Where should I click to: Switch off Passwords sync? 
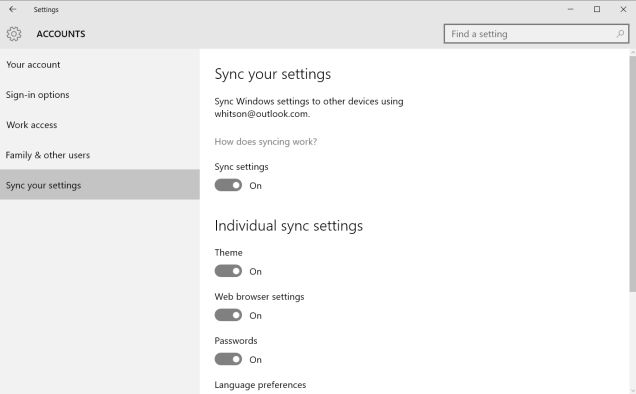pyautogui.click(x=228, y=359)
